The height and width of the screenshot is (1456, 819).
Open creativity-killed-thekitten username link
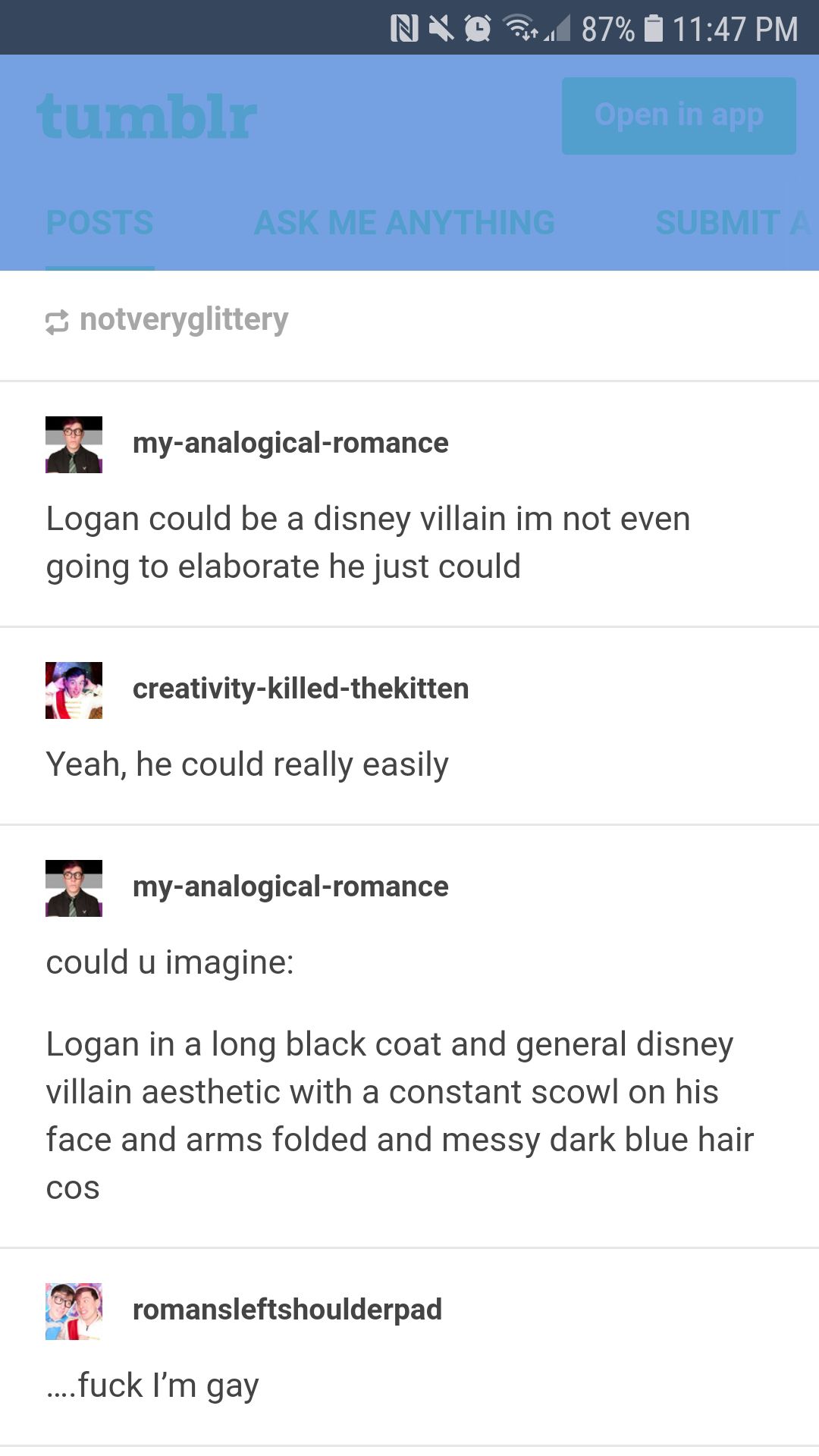(300, 689)
